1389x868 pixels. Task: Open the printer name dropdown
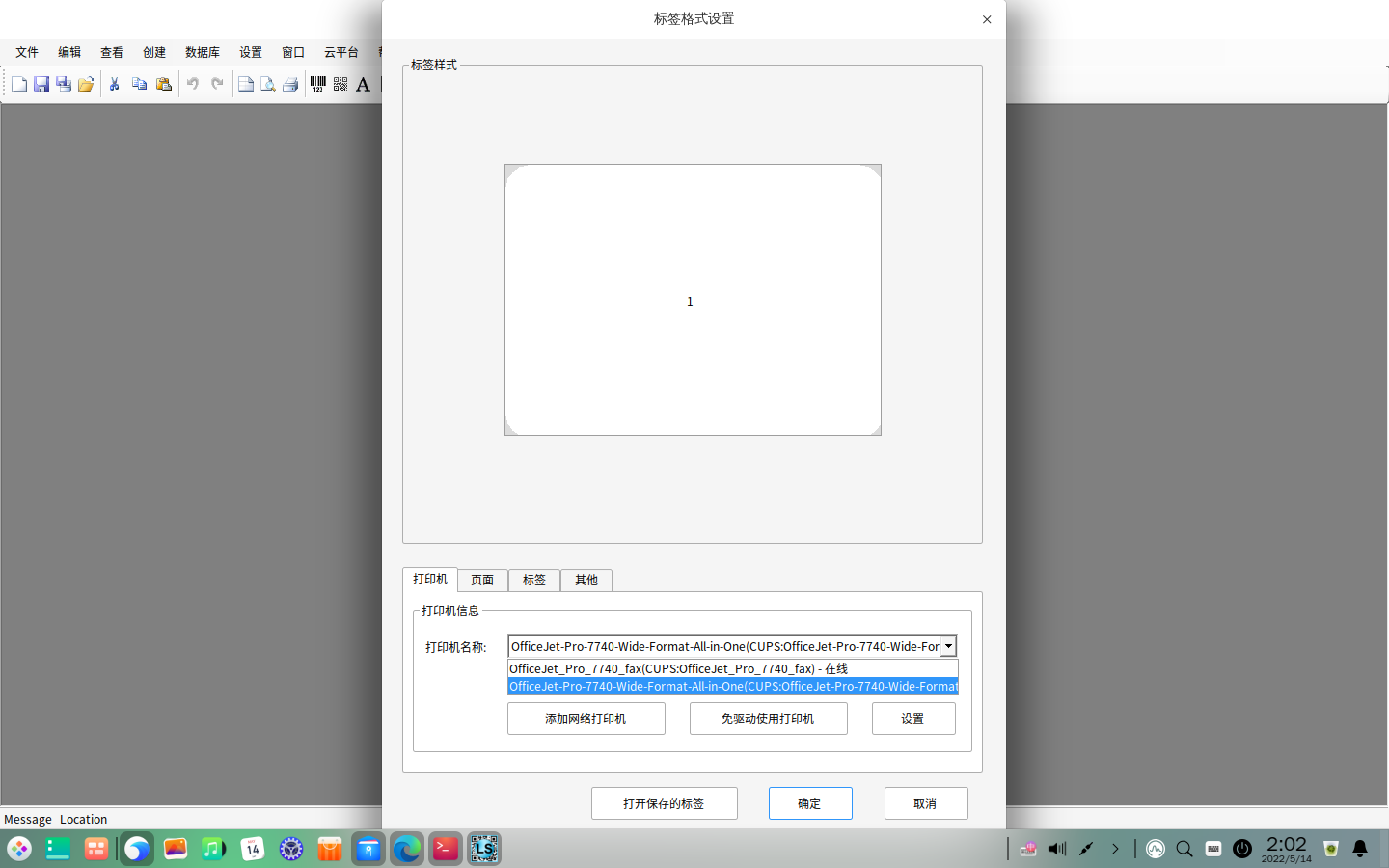948,646
